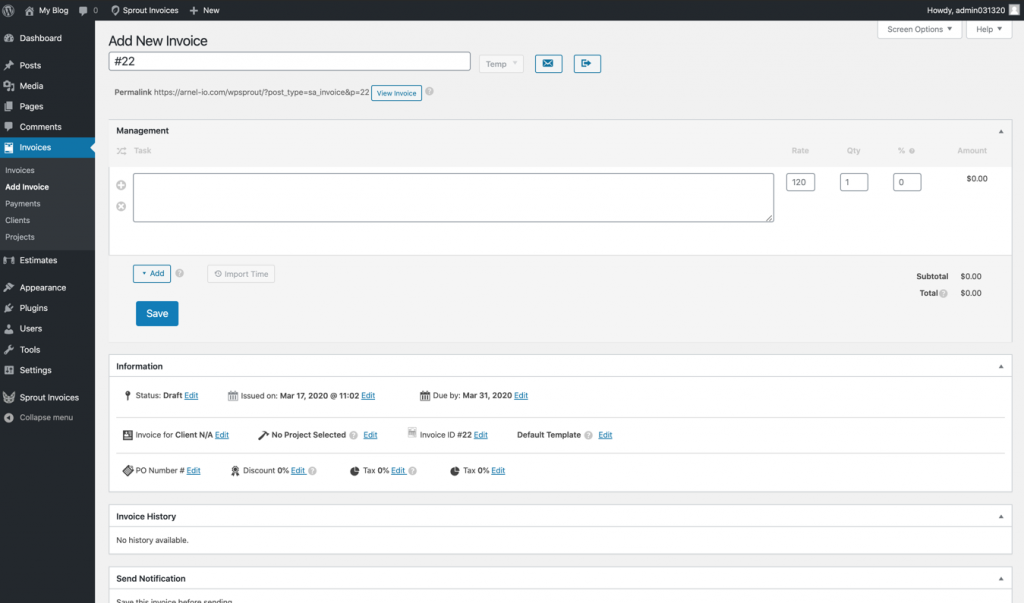Screen dimensions: 1024x603
Task: Click the invoice title field
Action: click(289, 62)
